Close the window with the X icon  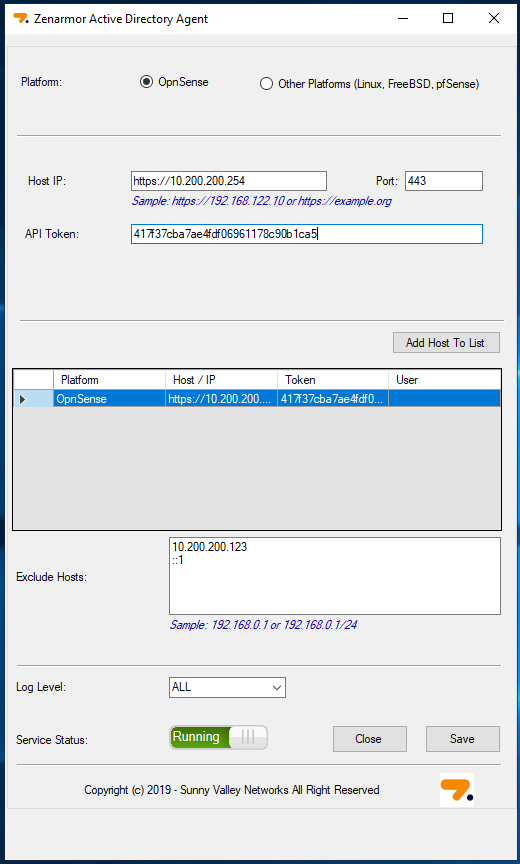click(x=494, y=18)
